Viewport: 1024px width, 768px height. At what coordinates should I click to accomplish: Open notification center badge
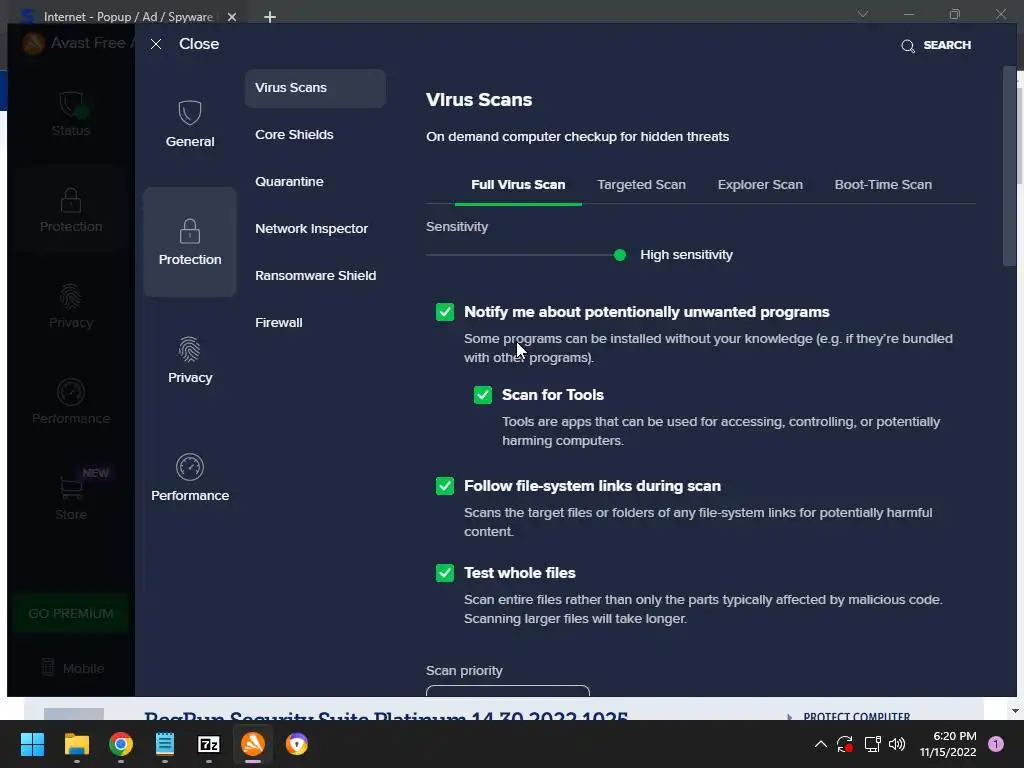click(996, 744)
